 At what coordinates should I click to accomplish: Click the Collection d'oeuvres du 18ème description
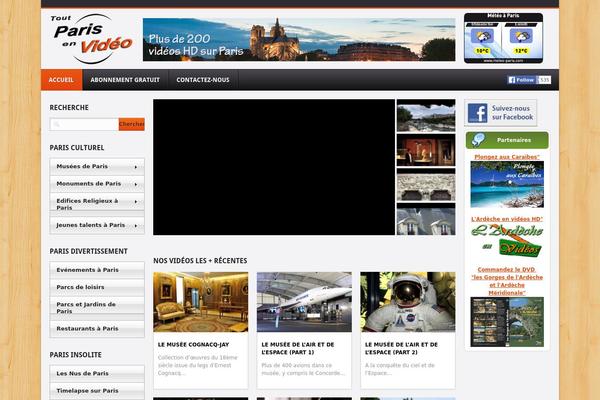point(198,365)
